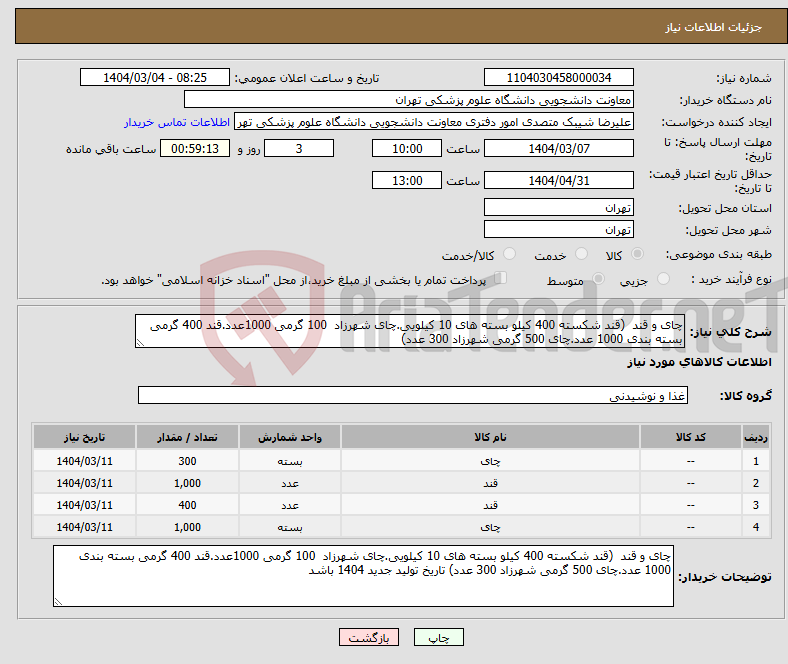Click unit عدد in row 2
Screen dimensions: 788x664
pyautogui.click(x=289, y=483)
